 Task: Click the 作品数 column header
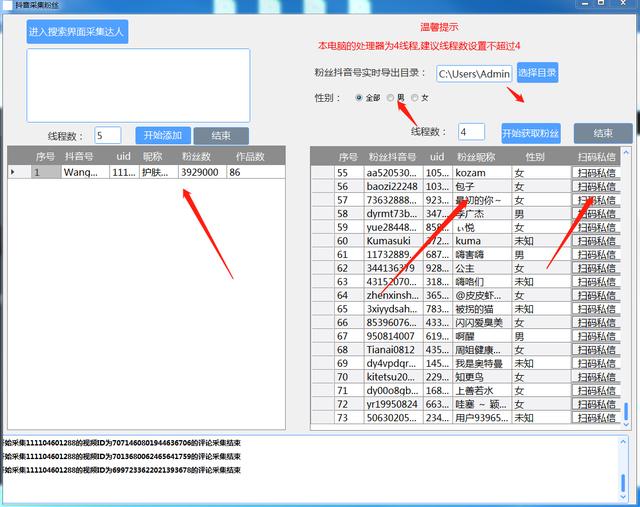point(250,156)
